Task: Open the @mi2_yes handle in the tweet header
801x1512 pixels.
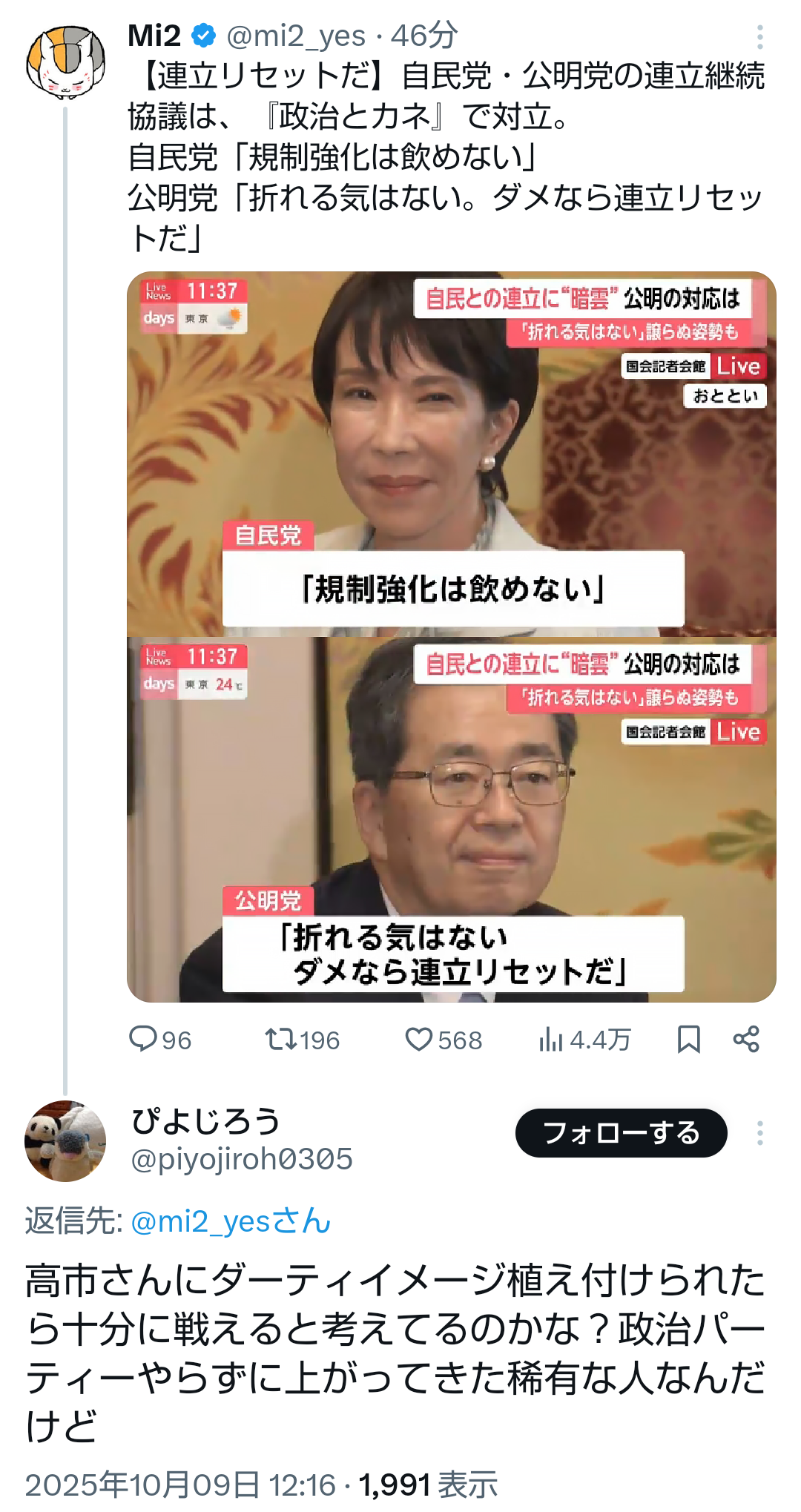Action: 296,36
